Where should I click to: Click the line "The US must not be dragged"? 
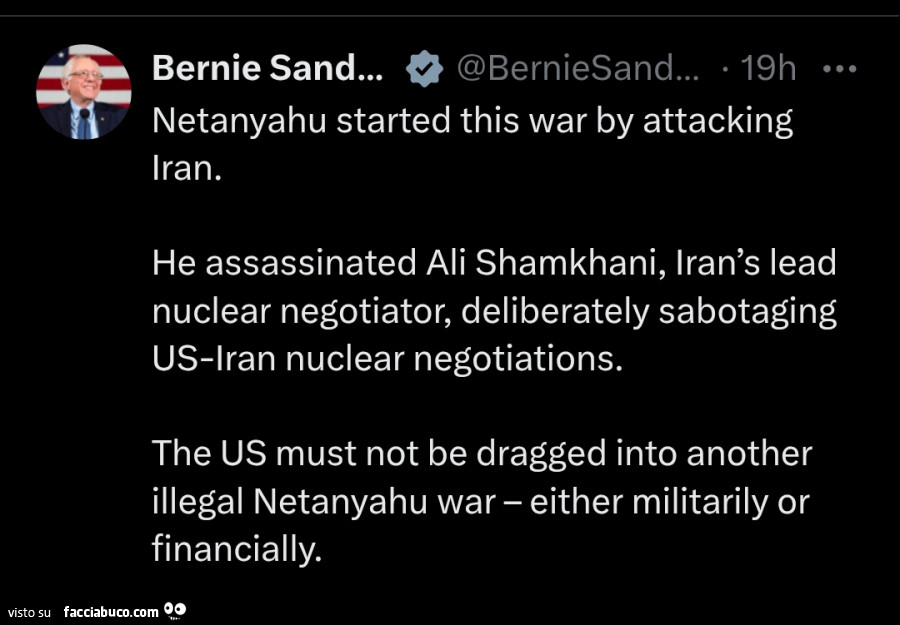pos(482,453)
